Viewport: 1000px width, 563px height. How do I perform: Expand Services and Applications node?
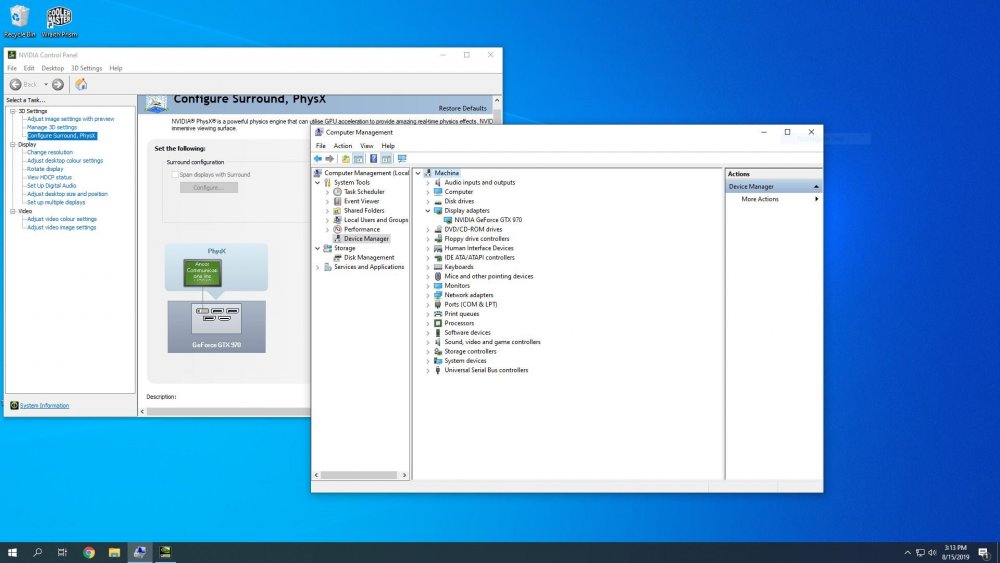pyautogui.click(x=318, y=267)
